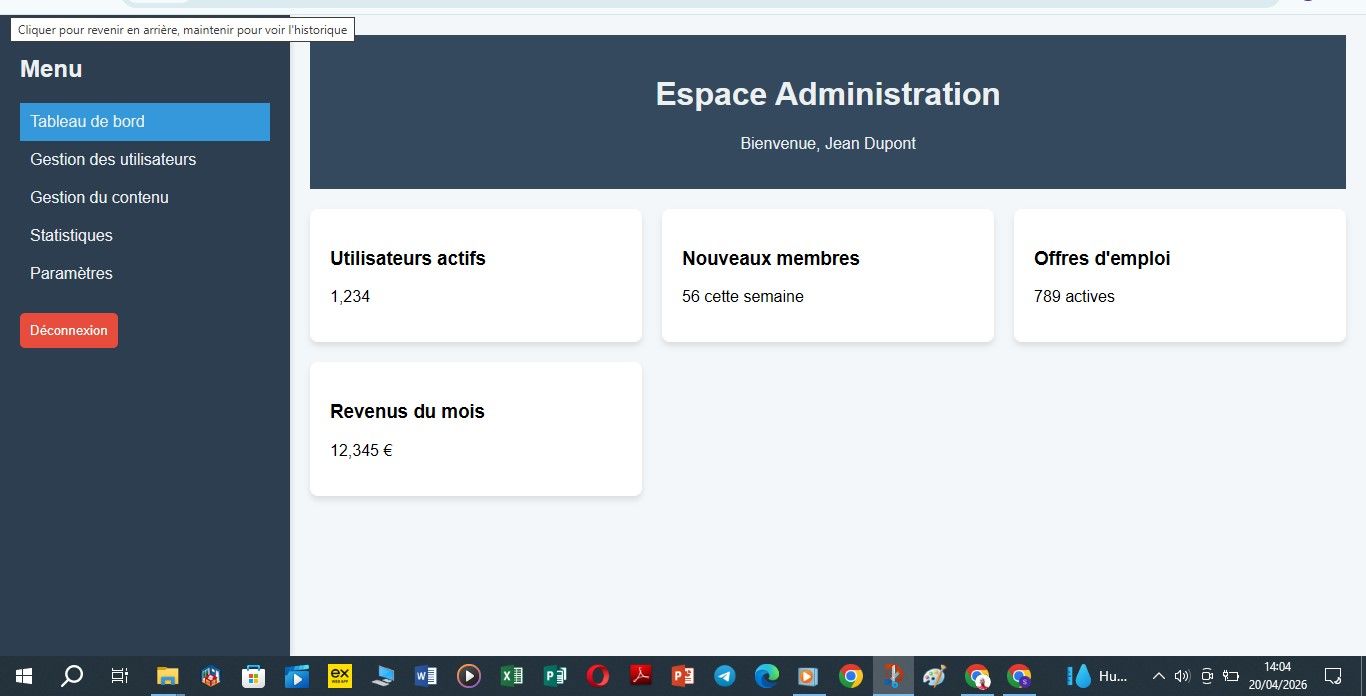Launch Microsoft Publisher from the taskbar
Screen dimensions: 1366x696
[554, 676]
